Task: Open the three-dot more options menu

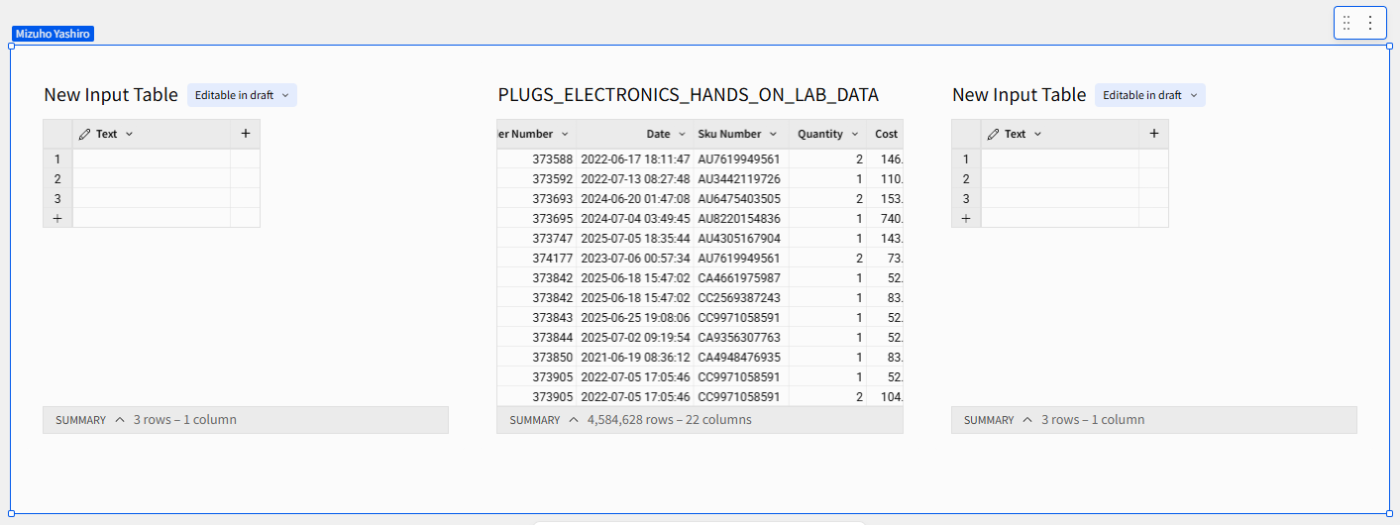Action: [x=1370, y=23]
